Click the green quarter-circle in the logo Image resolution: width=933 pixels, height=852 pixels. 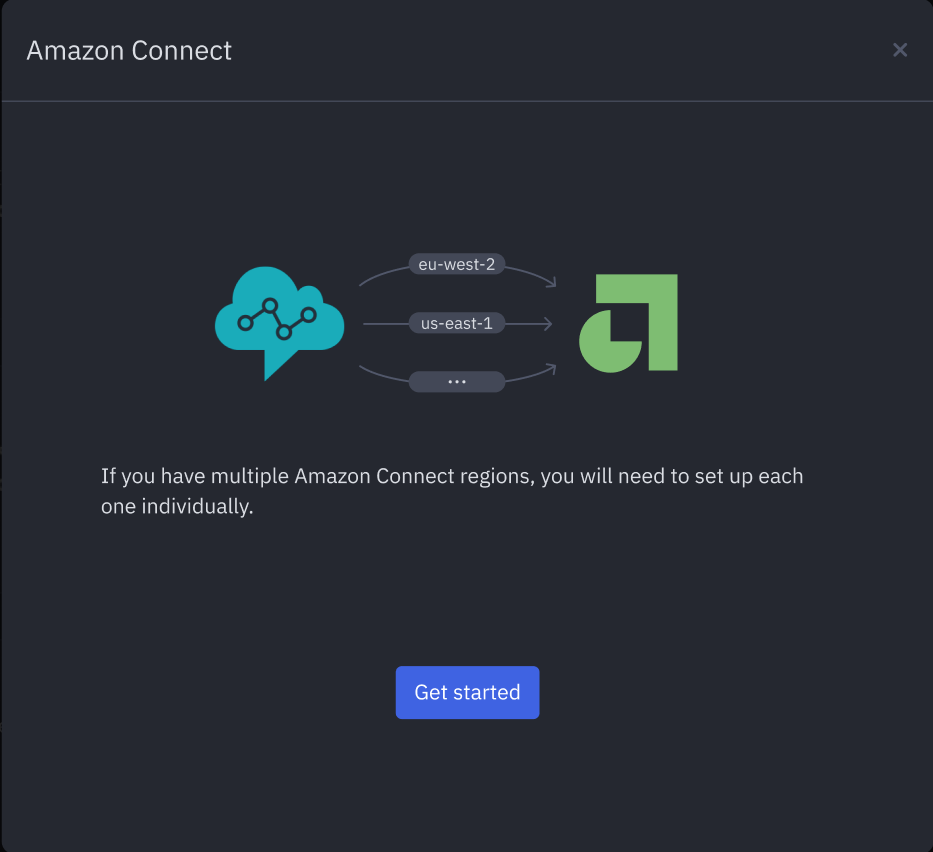click(607, 345)
